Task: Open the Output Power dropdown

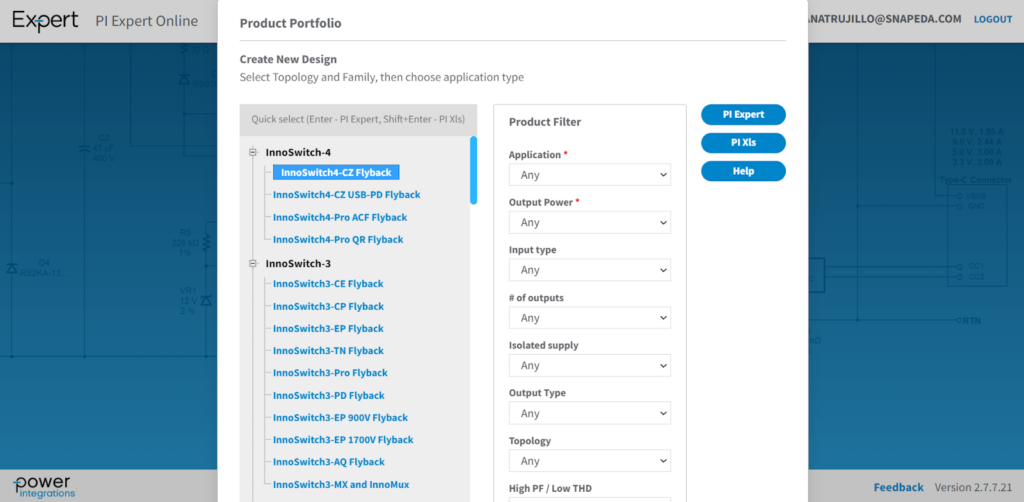Action: pos(590,223)
